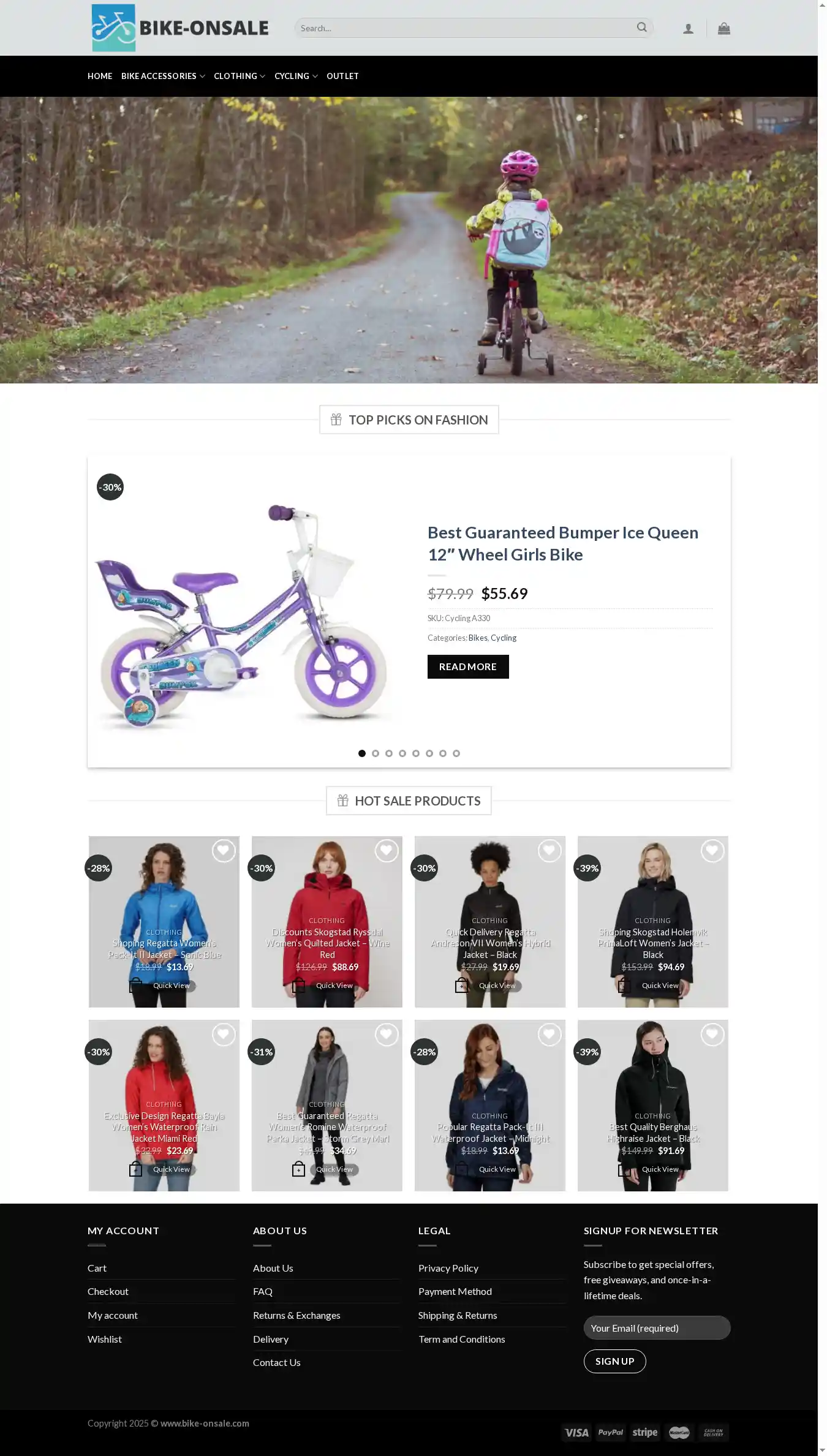Click the search magnifier icon
The width and height of the screenshot is (827, 1456).
pos(641,28)
